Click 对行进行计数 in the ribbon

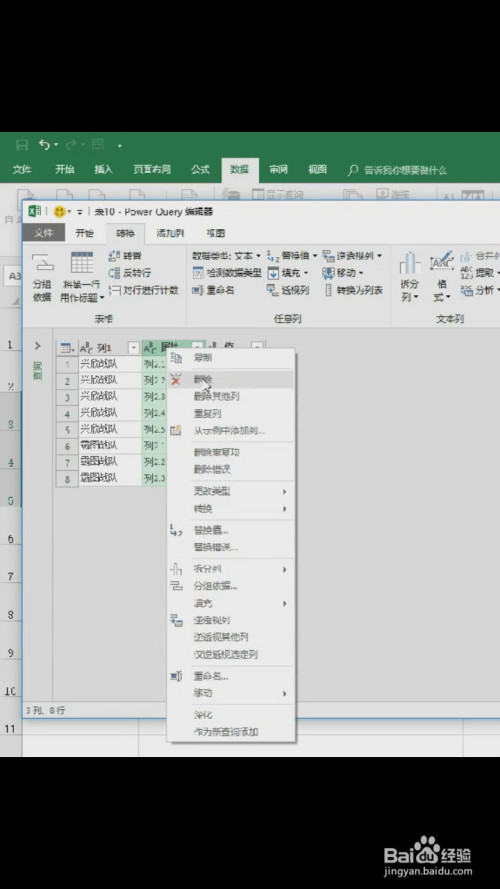143,290
